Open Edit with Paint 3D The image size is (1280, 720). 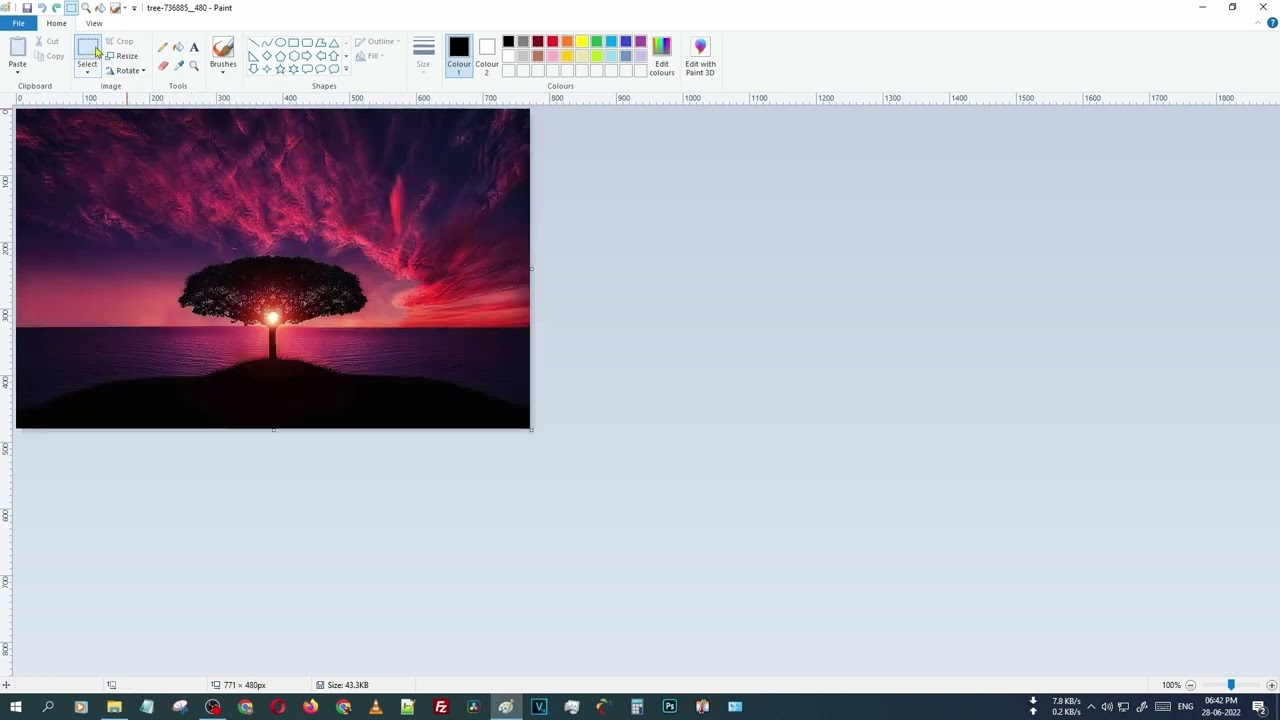click(700, 57)
